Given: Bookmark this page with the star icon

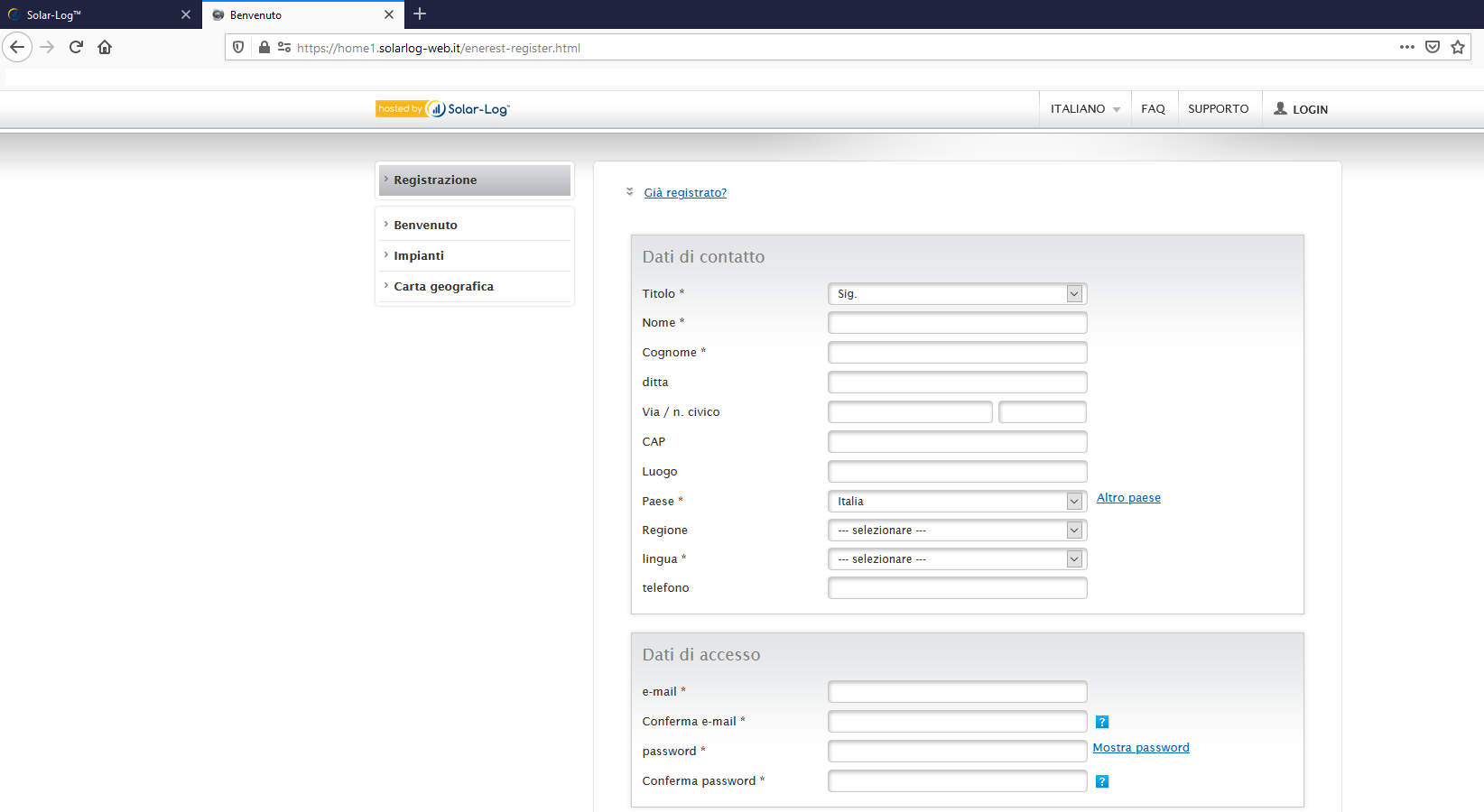Looking at the screenshot, I should point(1458,47).
